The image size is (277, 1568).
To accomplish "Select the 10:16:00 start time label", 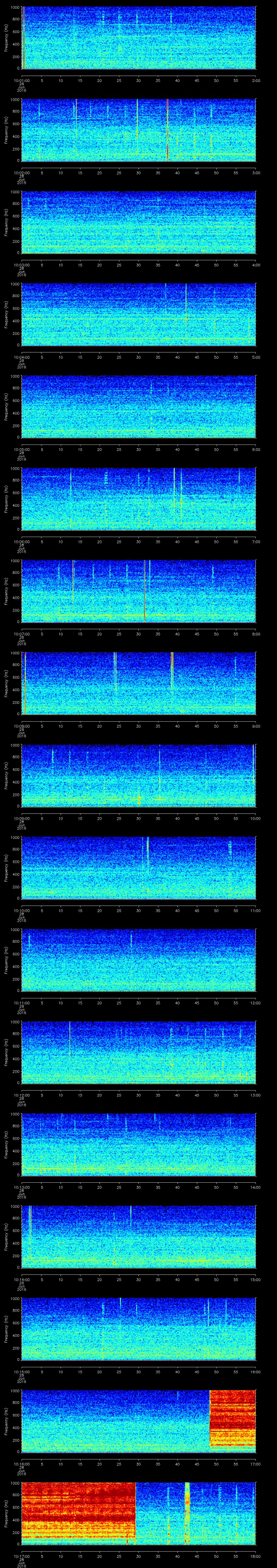I will (x=21, y=1464).
